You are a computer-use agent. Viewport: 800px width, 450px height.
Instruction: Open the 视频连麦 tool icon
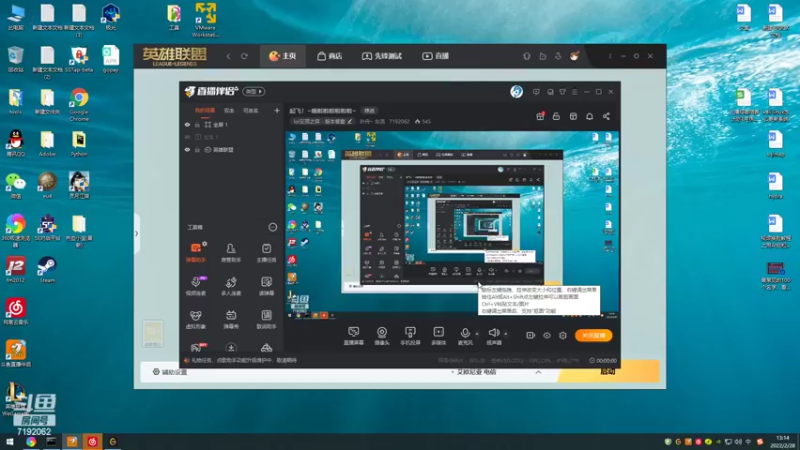click(x=195, y=286)
